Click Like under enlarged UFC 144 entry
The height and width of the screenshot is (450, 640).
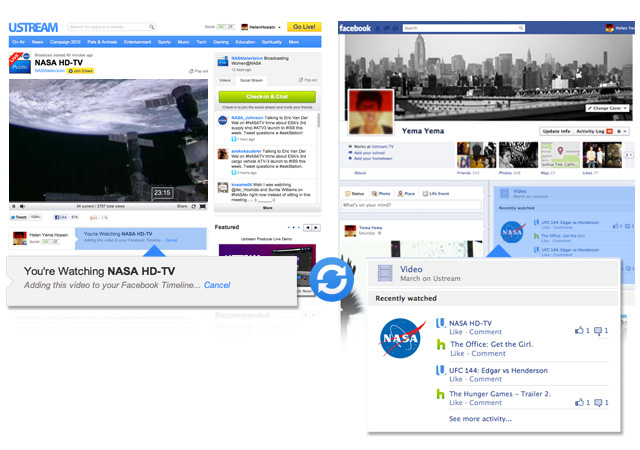pos(456,379)
